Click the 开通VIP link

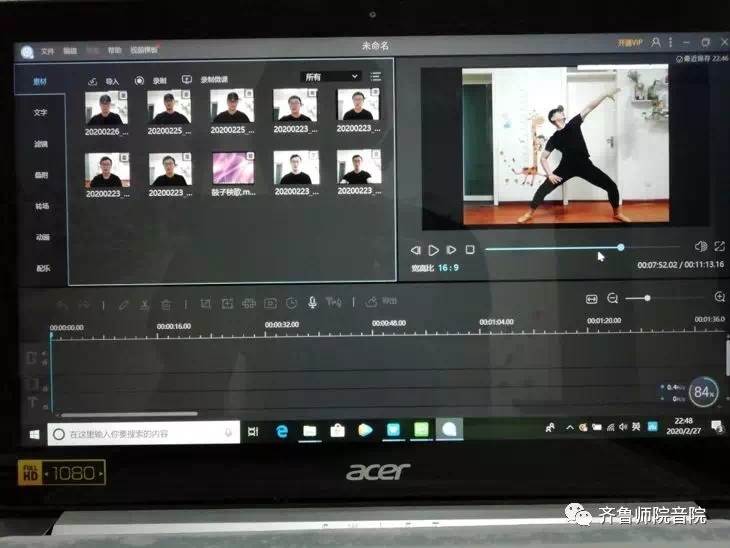pyautogui.click(x=628, y=43)
